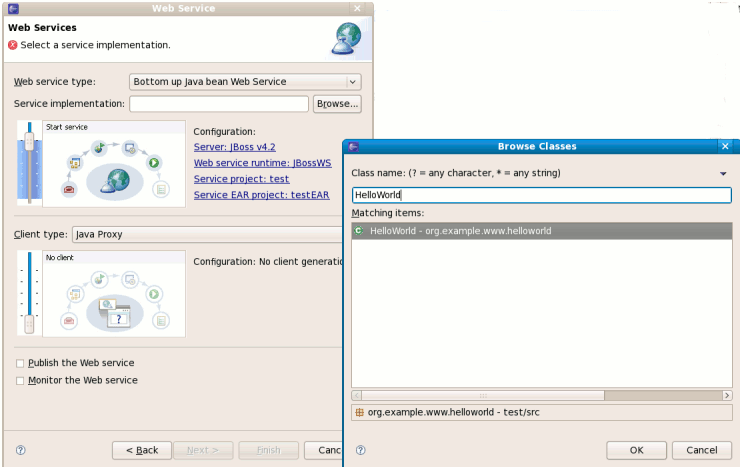Click the horizontal scrollbar in matching items

click(x=483, y=395)
